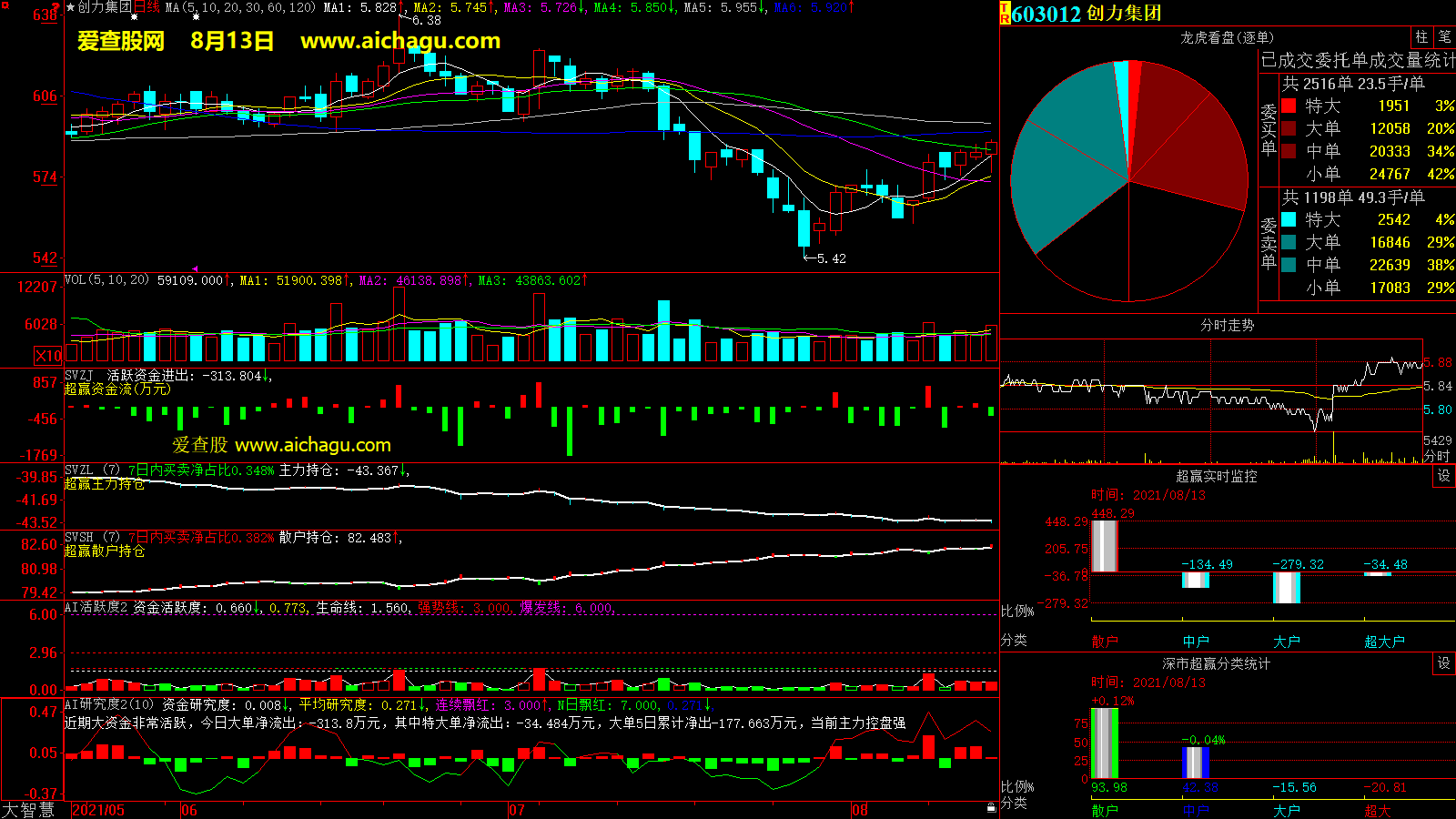Viewport: 1456px width, 819px height.
Task: Open 设 settings for 超赢实时监控 panel
Action: 1443,476
